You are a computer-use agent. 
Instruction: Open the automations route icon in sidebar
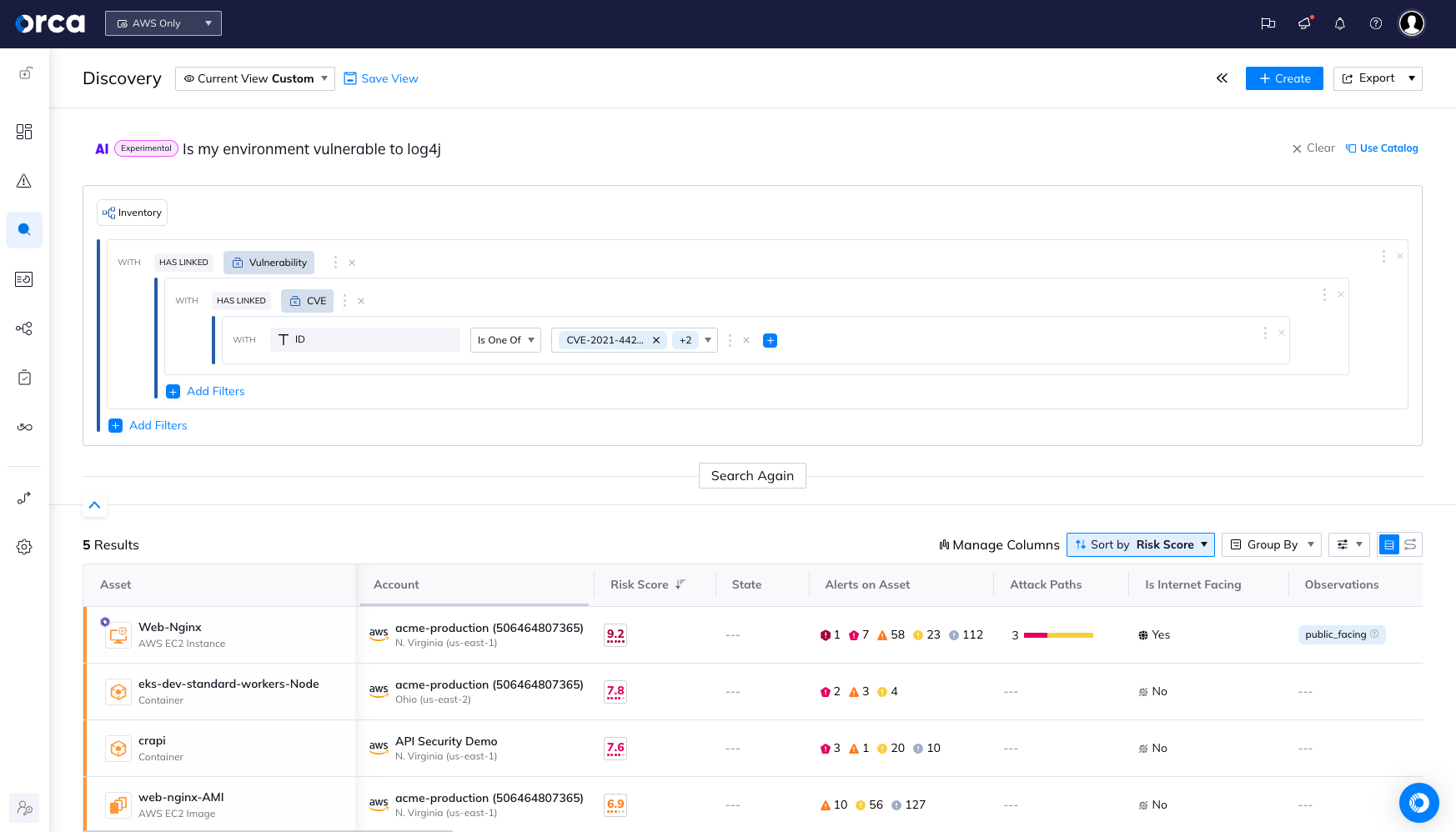(24, 498)
